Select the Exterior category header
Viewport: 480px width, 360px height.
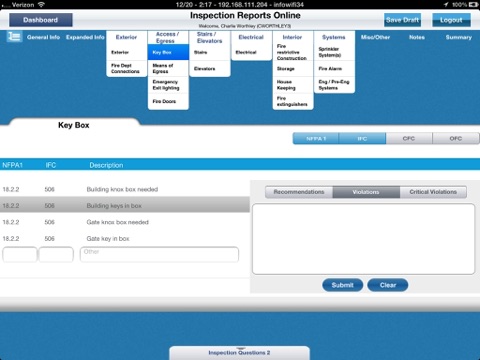(126, 37)
